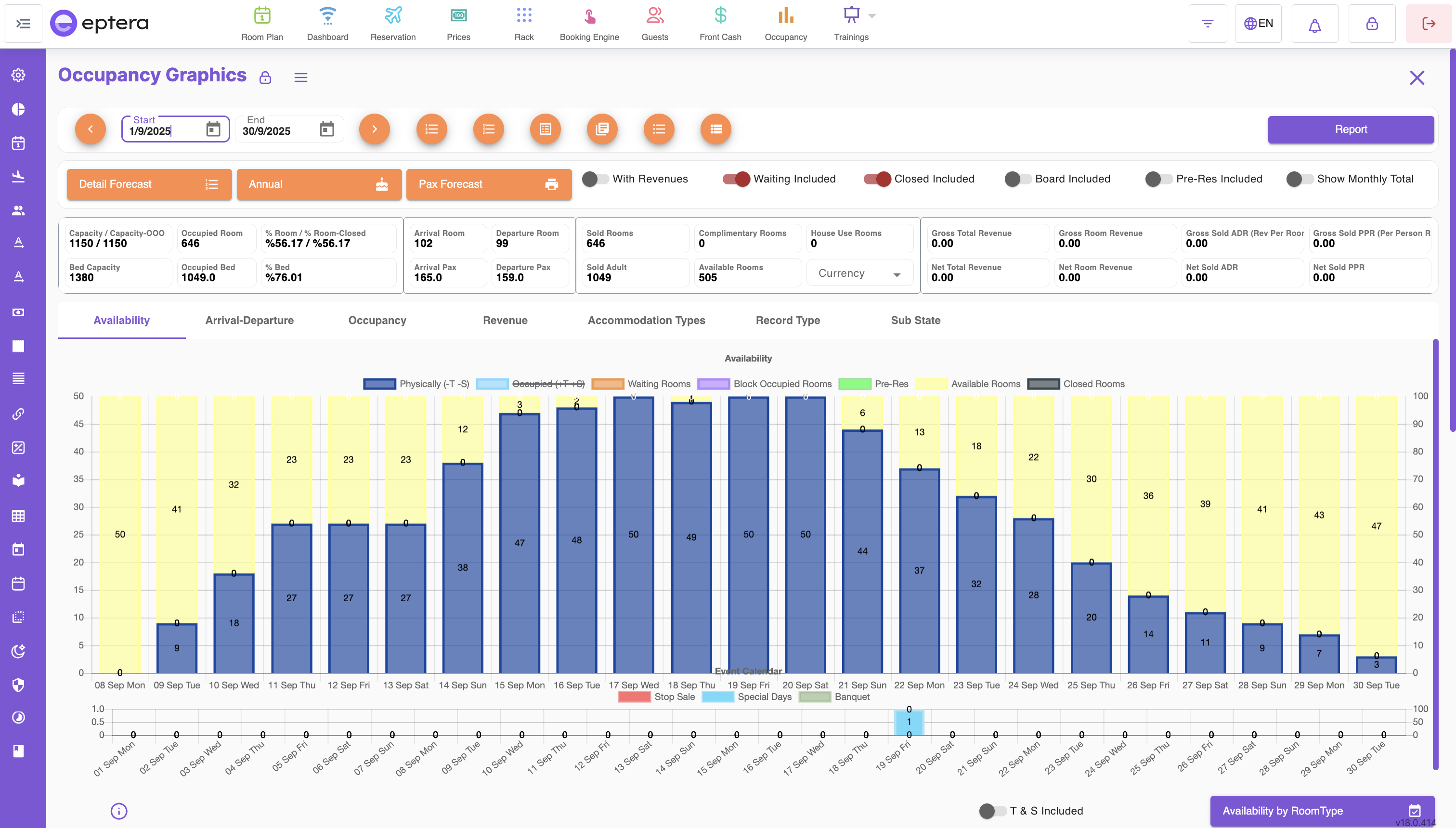This screenshot has height=828, width=1456.
Task: Click the info icon below chart
Action: [x=119, y=811]
